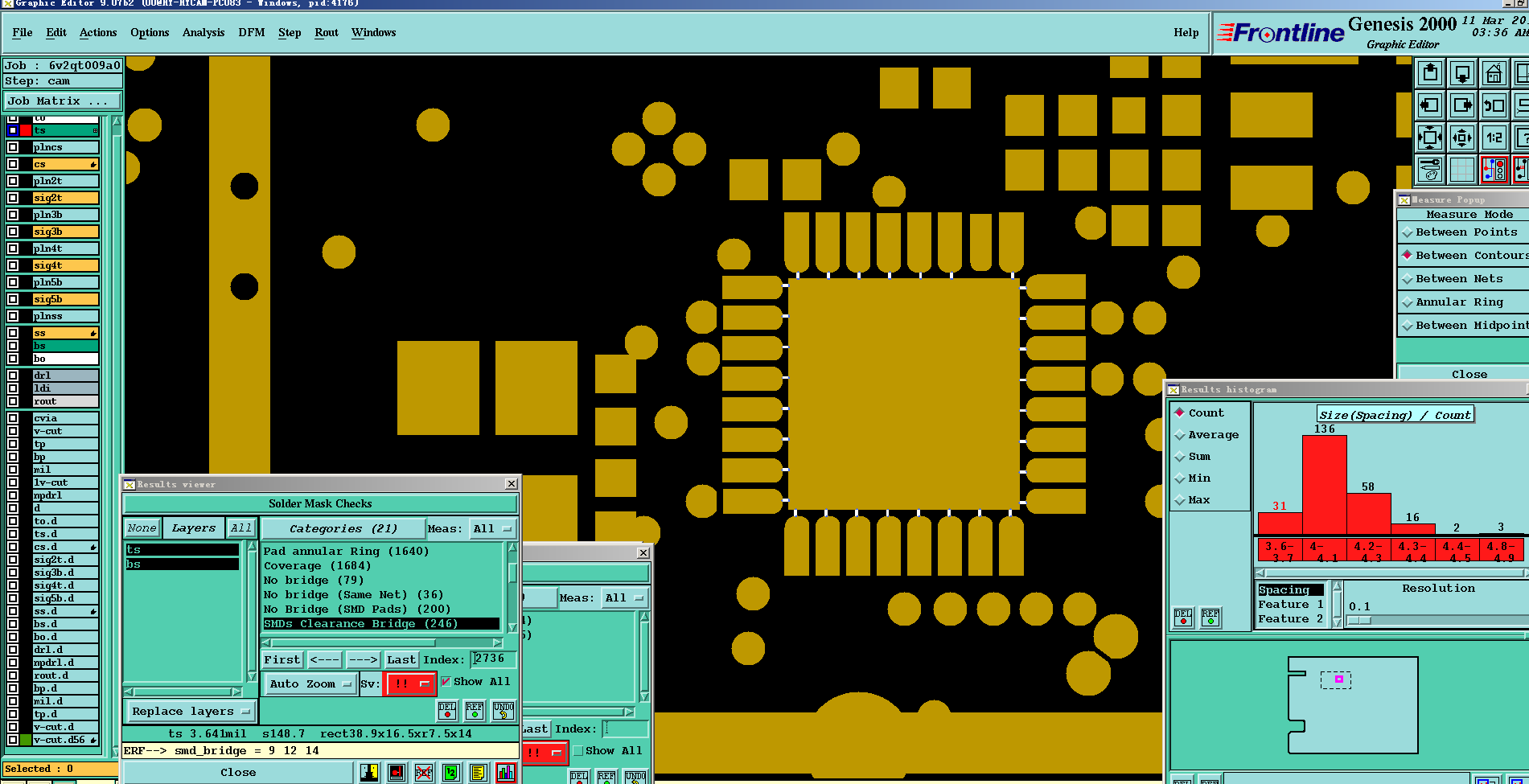Select Average option in histogram
The image size is (1529, 784).
[1207, 435]
